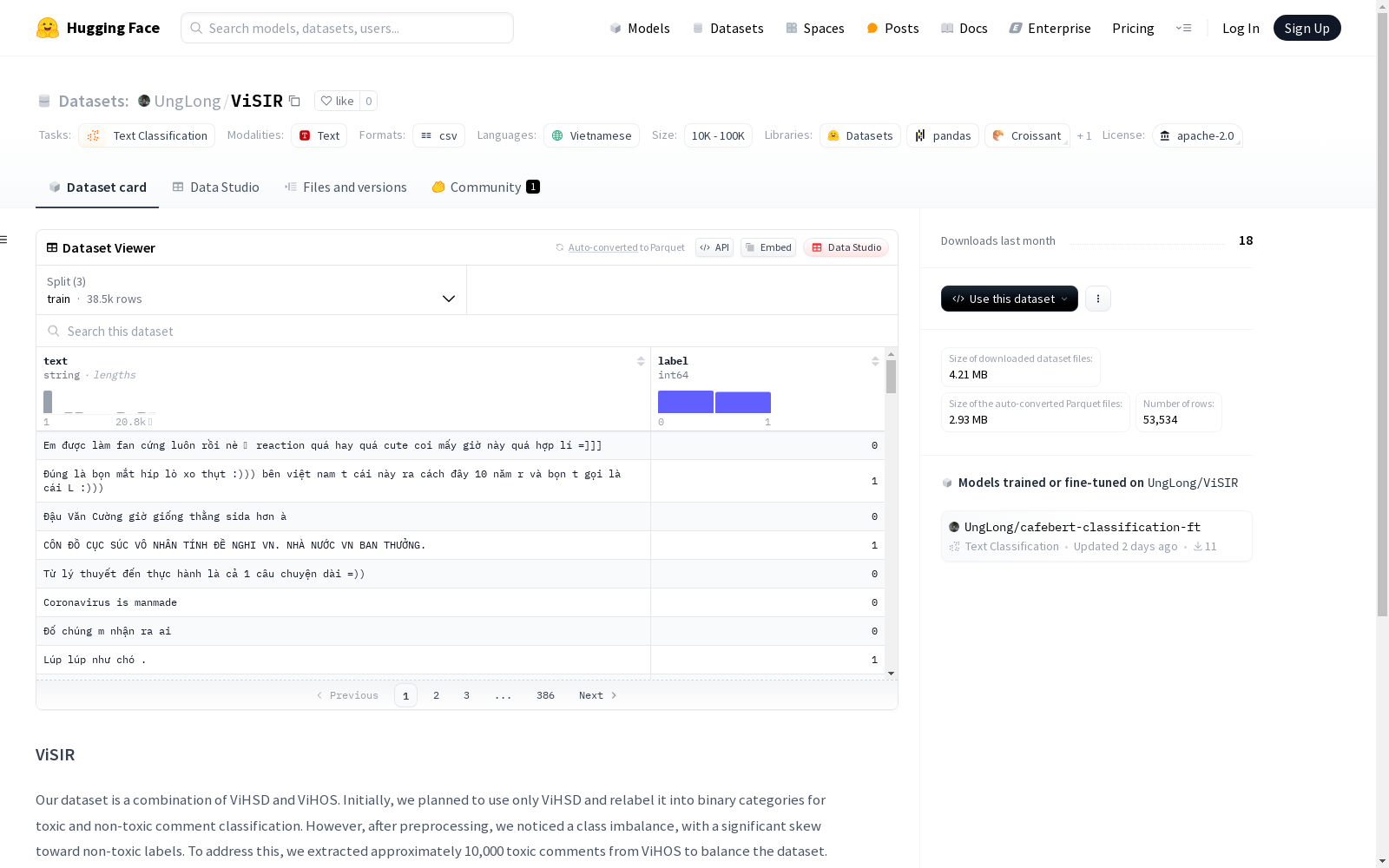Show the +1 more libraries
Image resolution: width=1389 pixels, height=868 pixels.
tap(1084, 135)
